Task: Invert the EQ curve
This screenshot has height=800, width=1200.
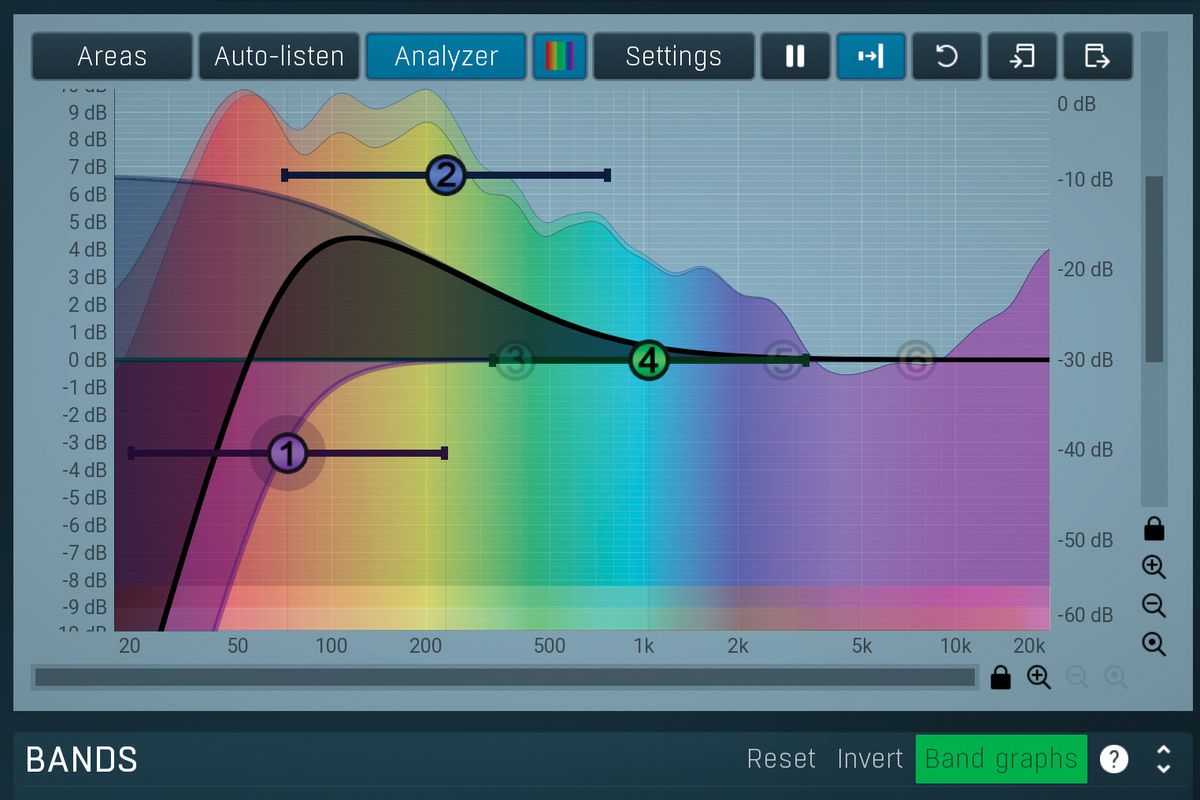Action: tap(869, 759)
